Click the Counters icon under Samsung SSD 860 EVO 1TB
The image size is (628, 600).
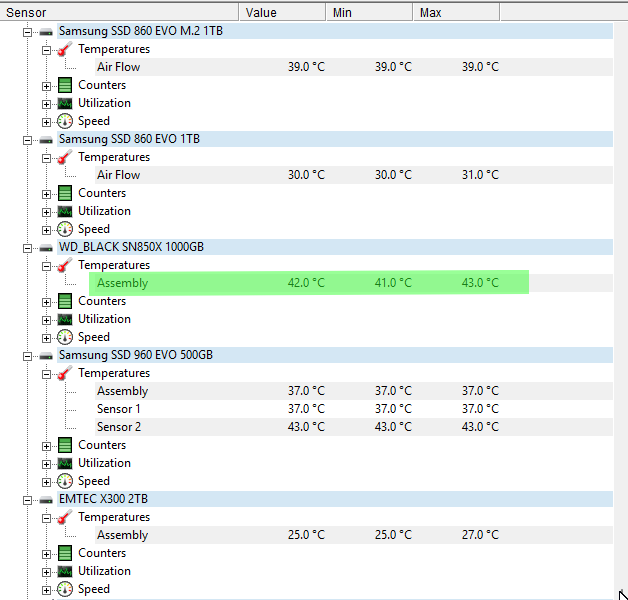[x=65, y=193]
